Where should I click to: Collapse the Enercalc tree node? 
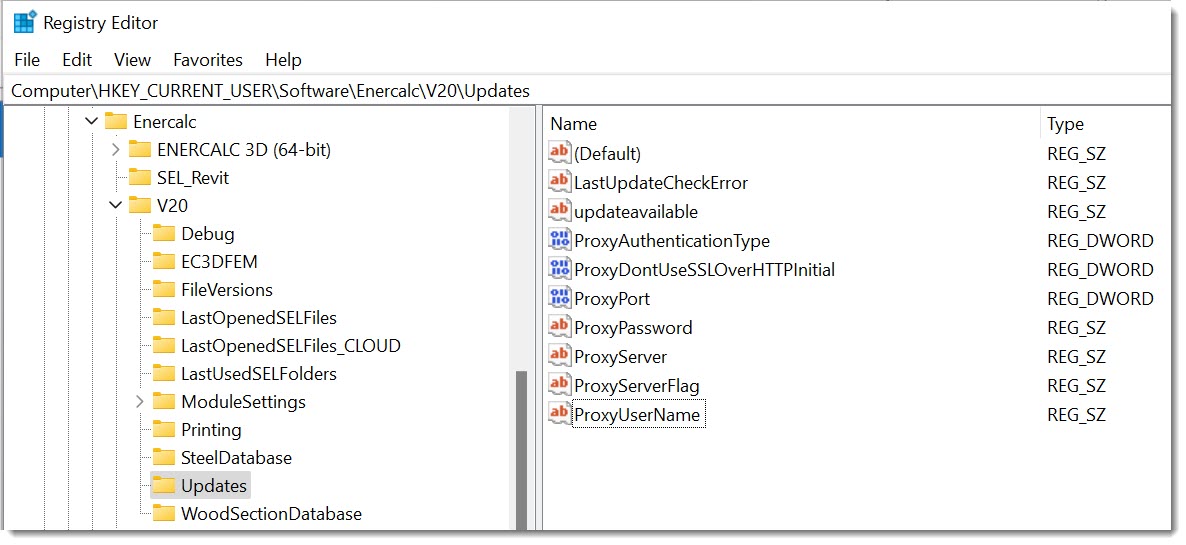click(x=92, y=122)
